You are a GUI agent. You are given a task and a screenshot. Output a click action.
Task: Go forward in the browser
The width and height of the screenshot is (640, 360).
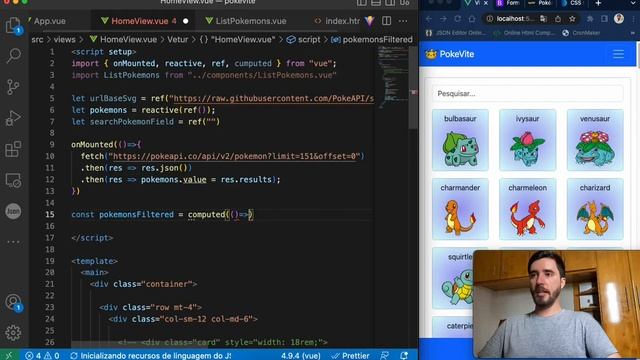(x=443, y=19)
